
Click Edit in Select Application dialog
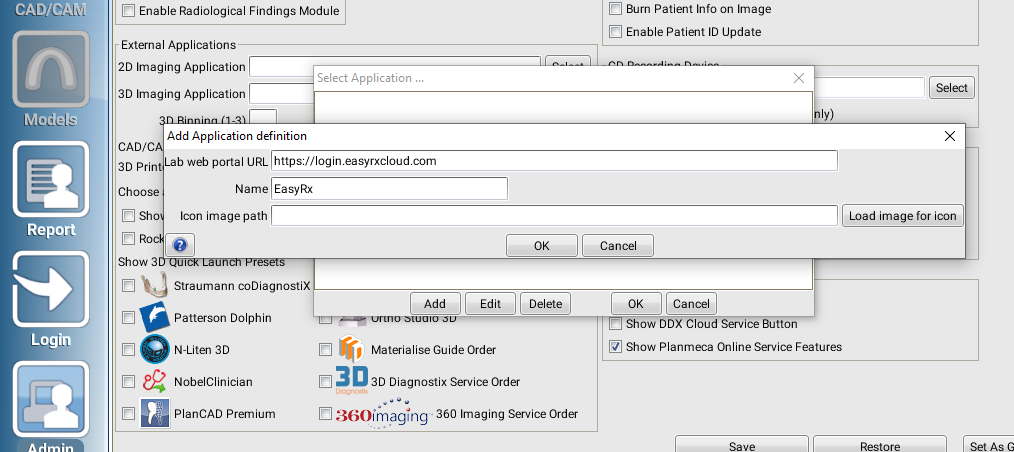click(x=490, y=303)
